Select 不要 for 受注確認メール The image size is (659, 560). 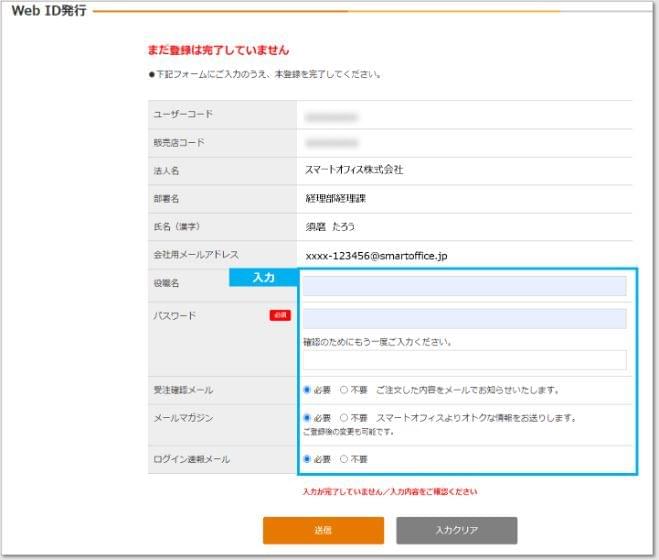pos(344,390)
